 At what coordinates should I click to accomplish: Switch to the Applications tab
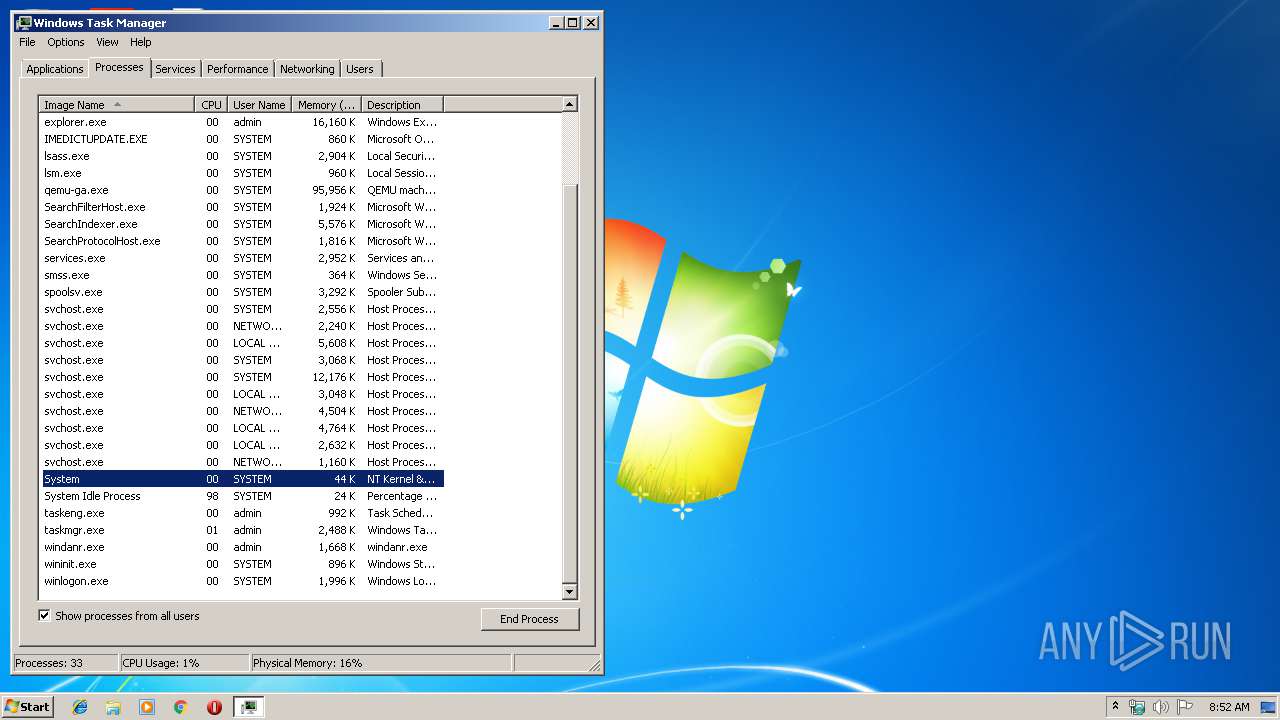coord(55,69)
